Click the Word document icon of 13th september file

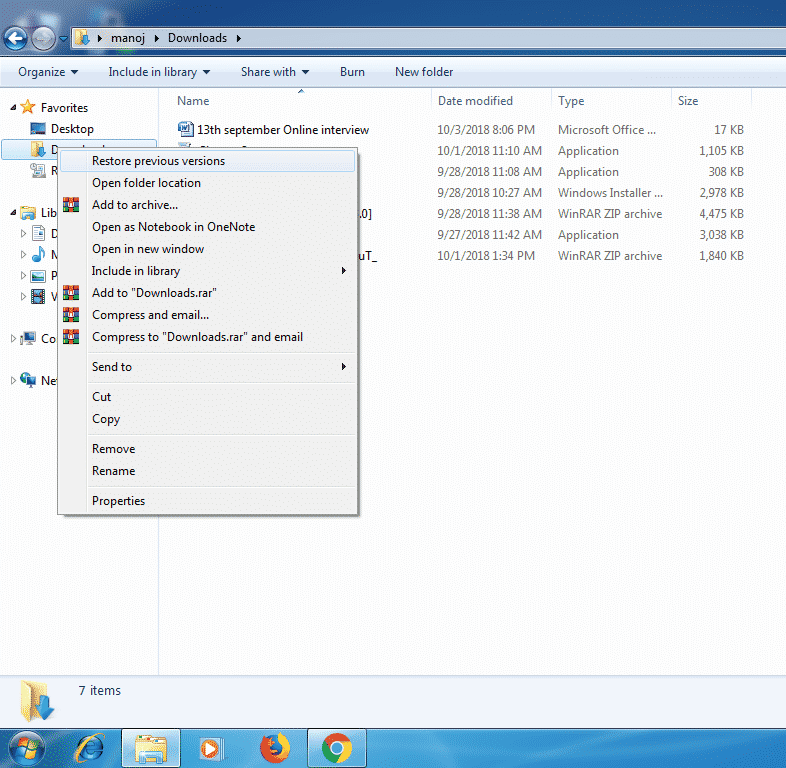(x=185, y=129)
